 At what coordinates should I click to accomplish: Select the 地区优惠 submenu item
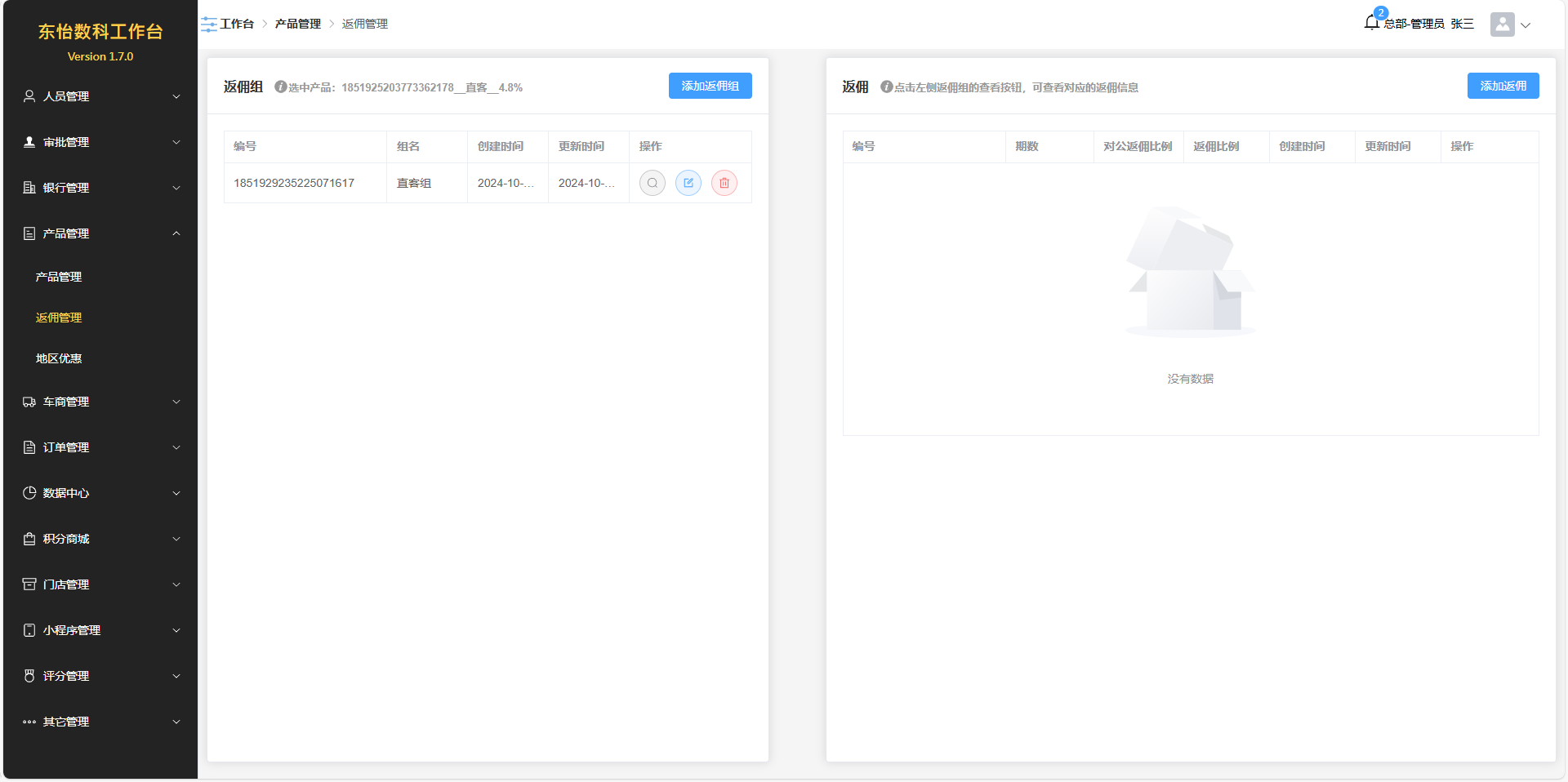[59, 358]
